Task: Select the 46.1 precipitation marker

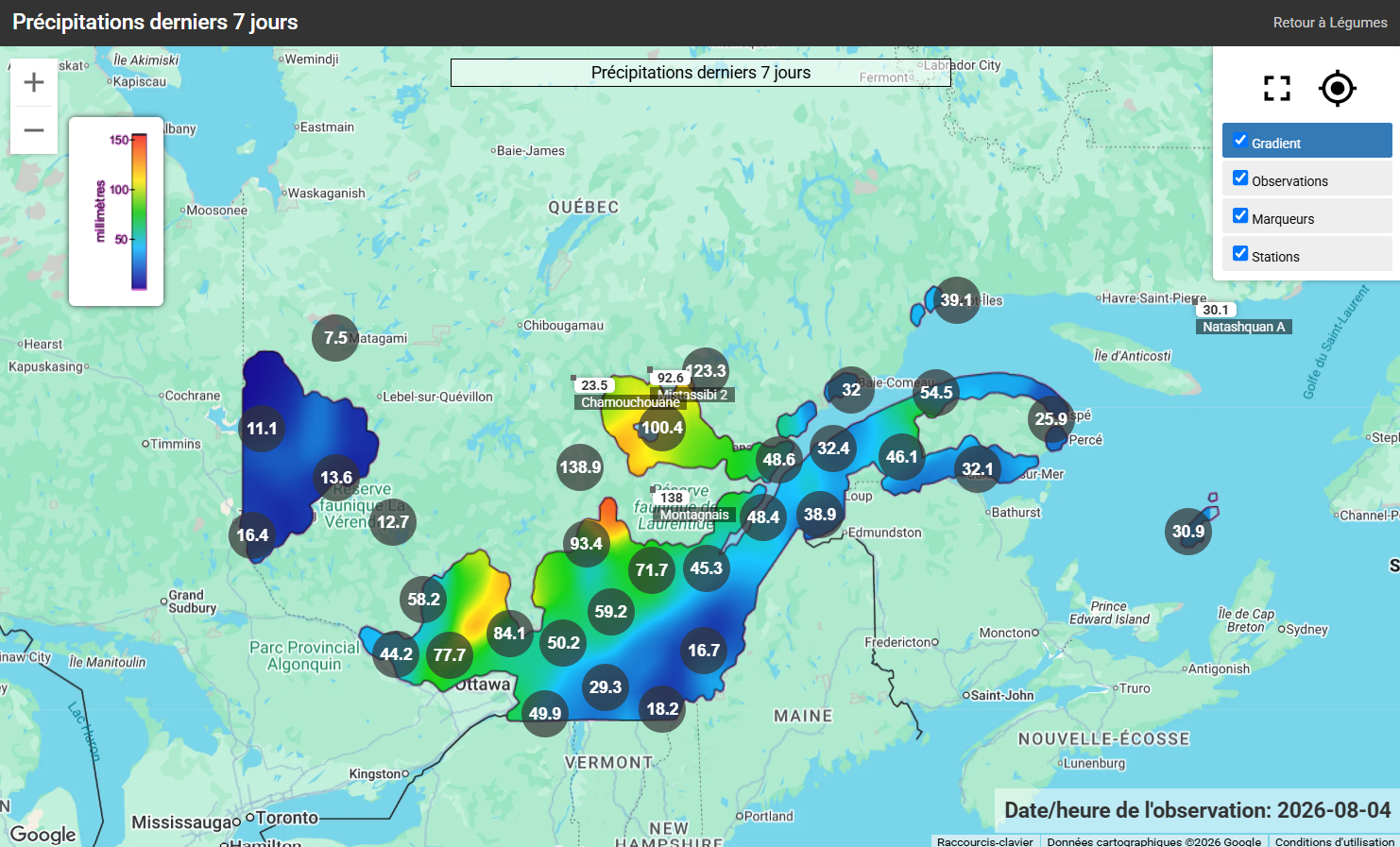Action: [902, 457]
